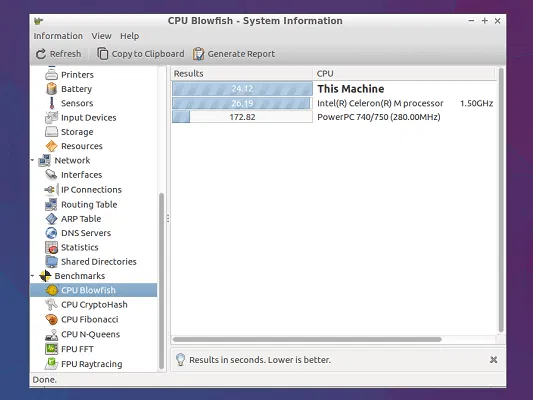Click the application icon in title bar
The height and width of the screenshot is (400, 533).
coord(38,21)
